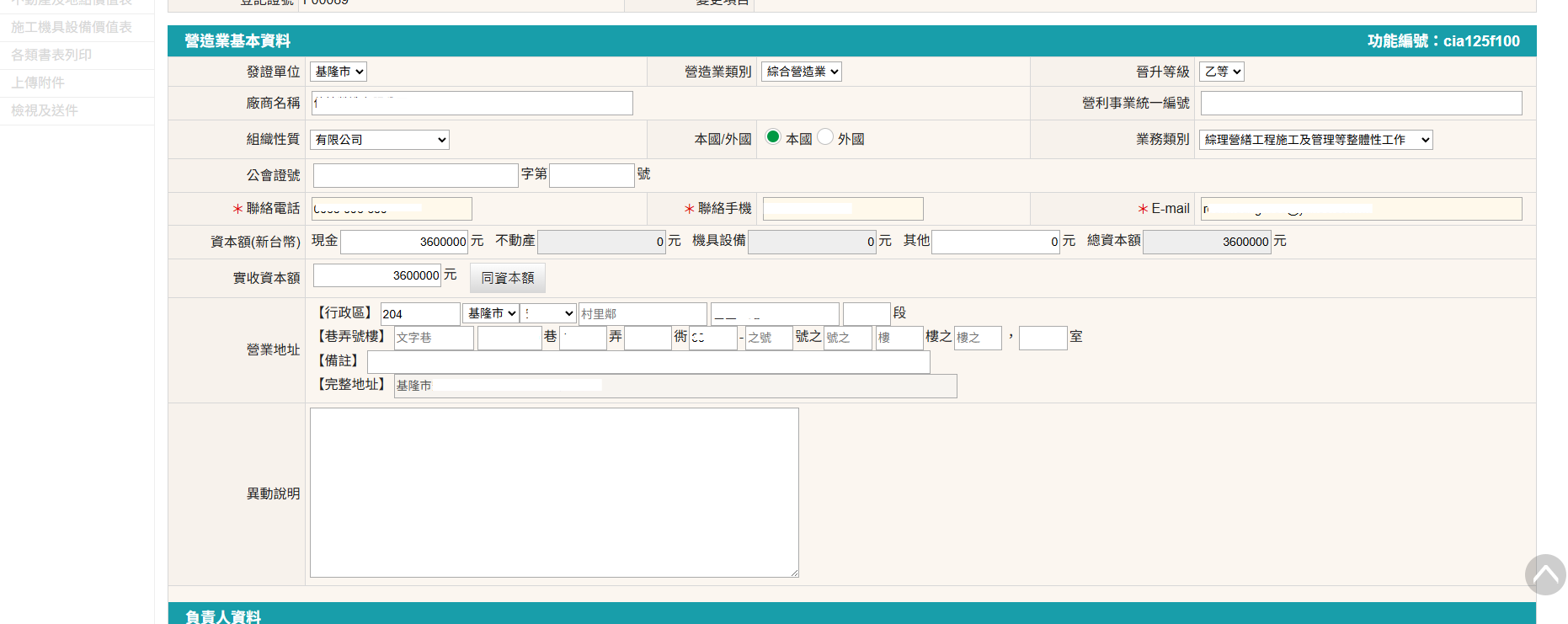Click the 備註 address note field
The image size is (1568, 624).
tap(648, 362)
